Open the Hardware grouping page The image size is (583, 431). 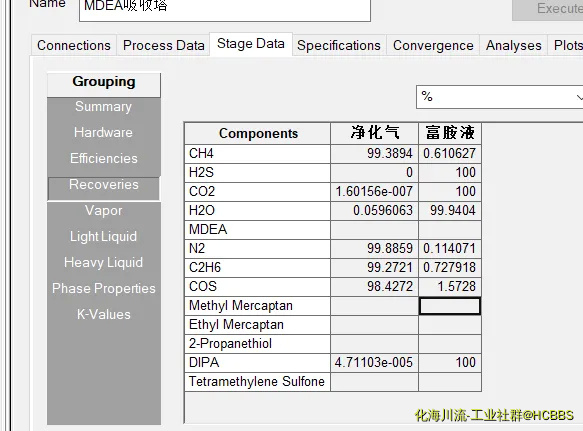[x=104, y=132]
